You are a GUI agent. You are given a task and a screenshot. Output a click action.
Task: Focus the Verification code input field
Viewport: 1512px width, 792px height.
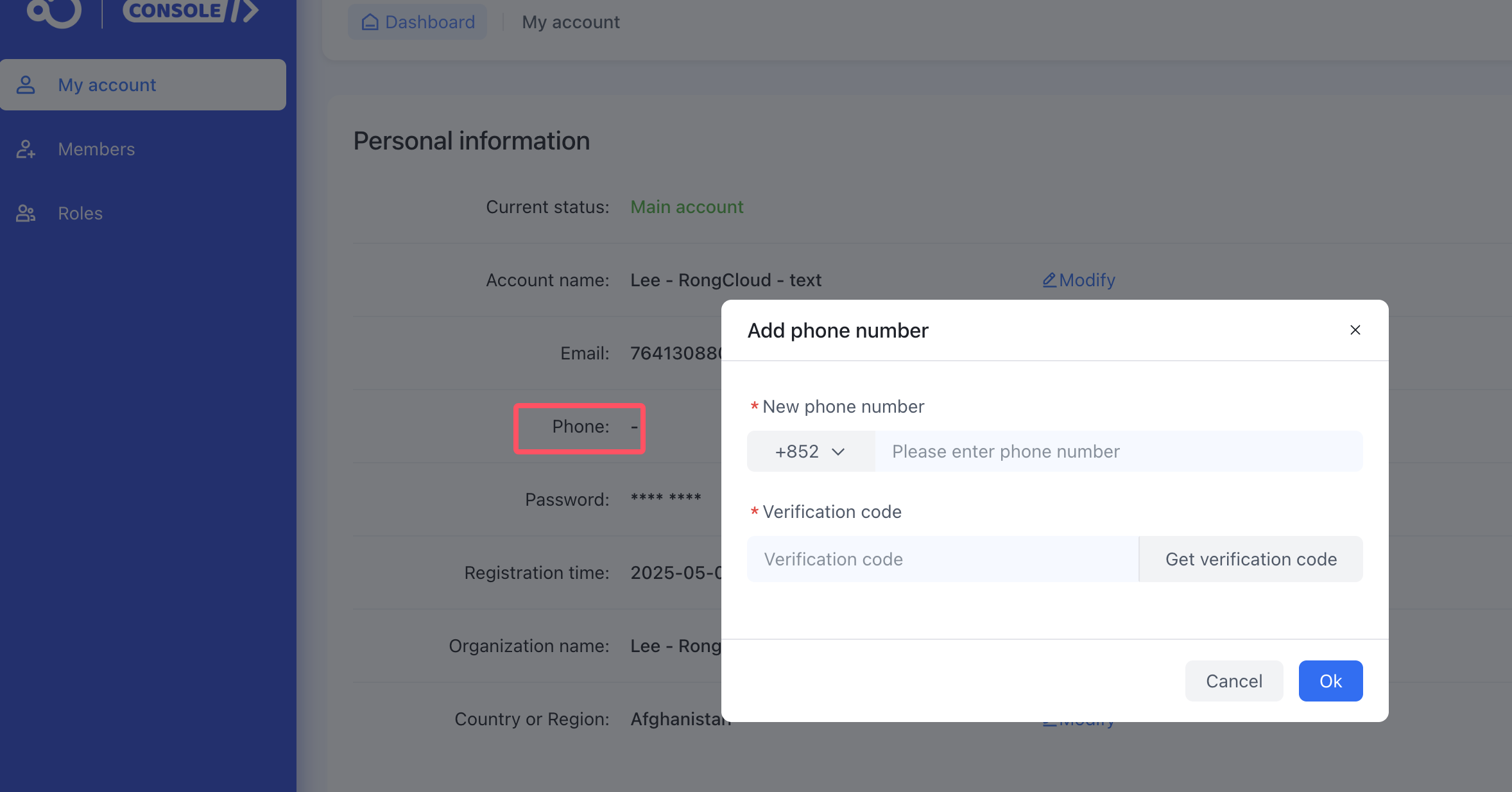[942, 559]
